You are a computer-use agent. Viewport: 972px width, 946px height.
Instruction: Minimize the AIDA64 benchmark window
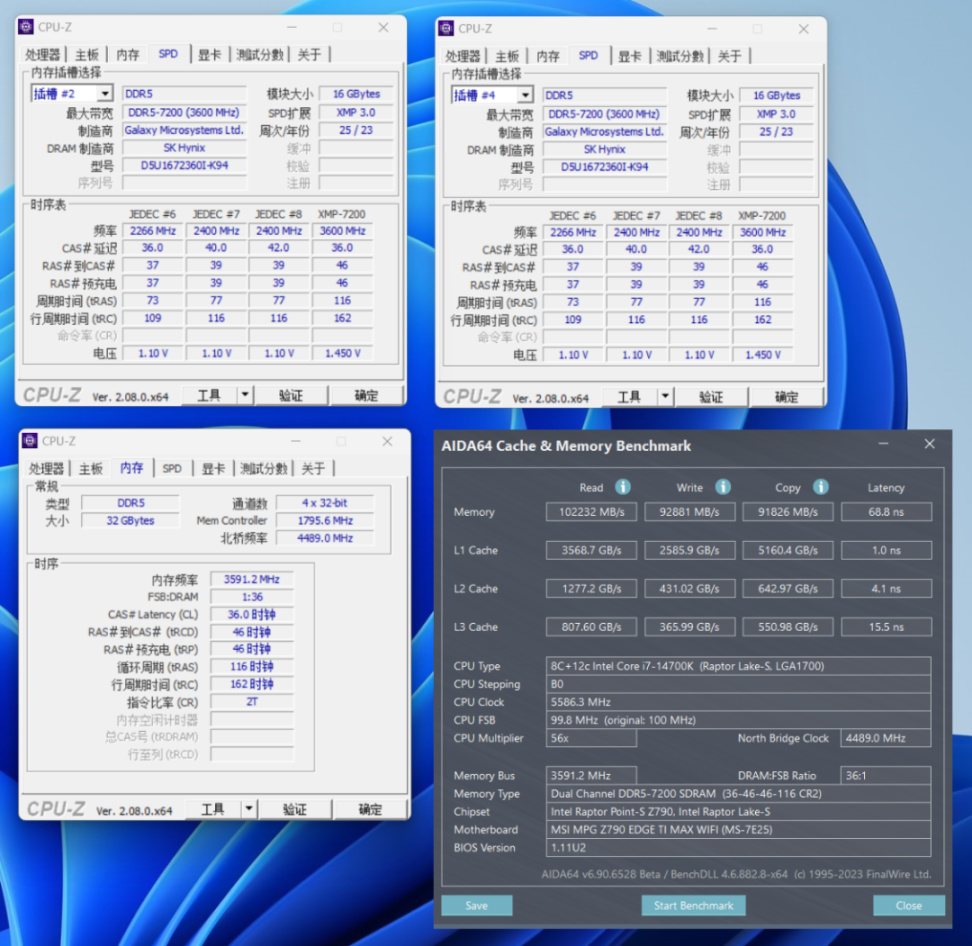coord(883,444)
